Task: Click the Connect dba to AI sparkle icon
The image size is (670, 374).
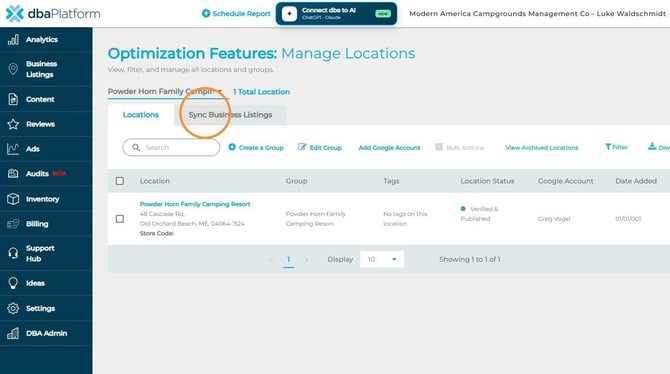Action: [x=289, y=14]
